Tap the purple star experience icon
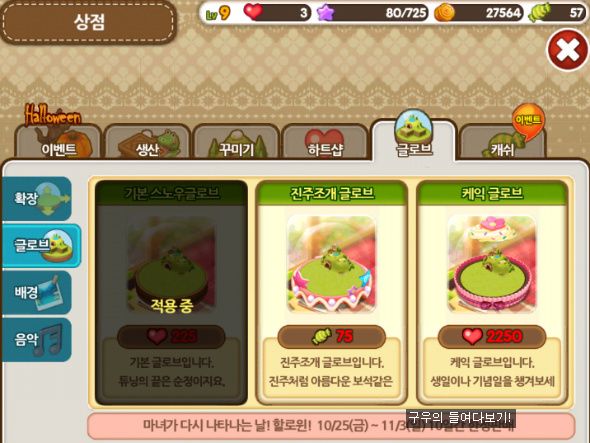590x443 pixels. 325,13
